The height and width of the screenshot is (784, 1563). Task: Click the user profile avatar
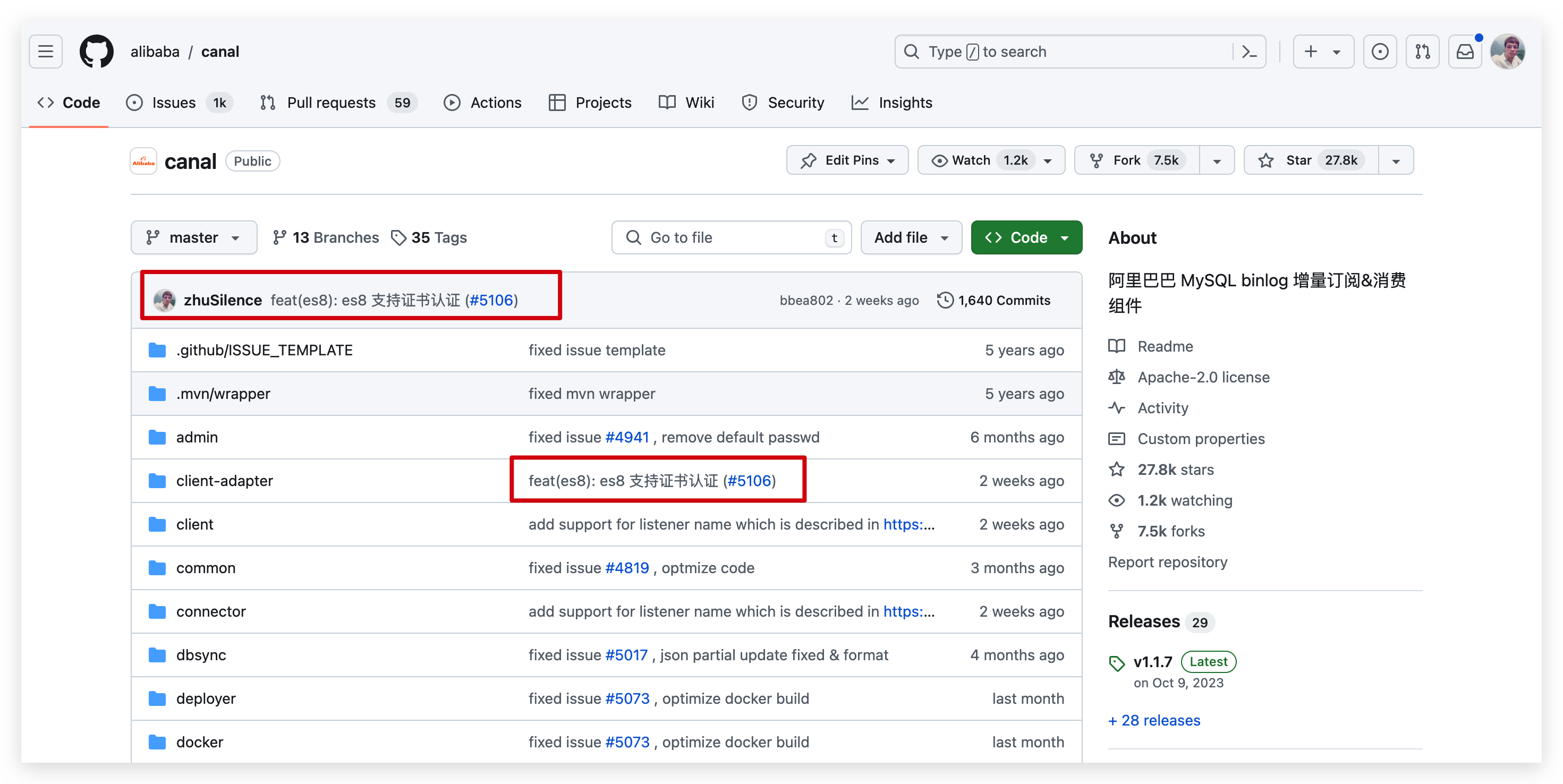(1507, 52)
